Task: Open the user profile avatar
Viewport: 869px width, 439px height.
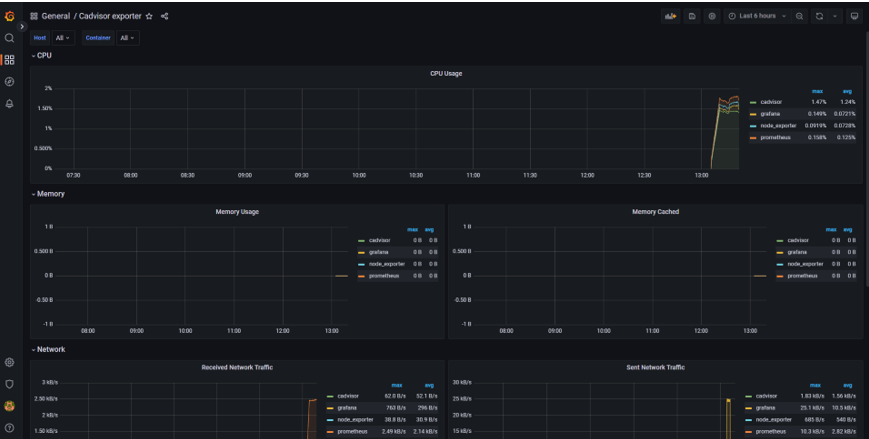Action: 9,406
